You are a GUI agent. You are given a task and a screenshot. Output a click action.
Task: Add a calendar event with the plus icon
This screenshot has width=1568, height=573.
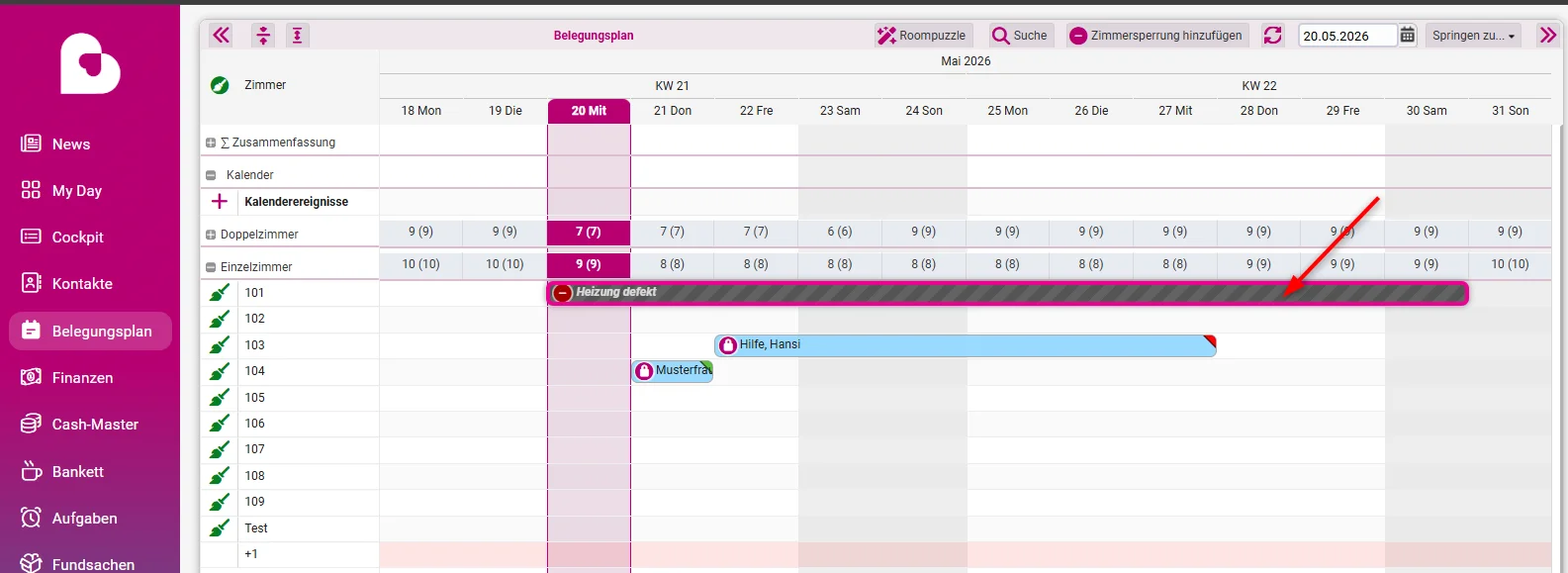(220, 202)
